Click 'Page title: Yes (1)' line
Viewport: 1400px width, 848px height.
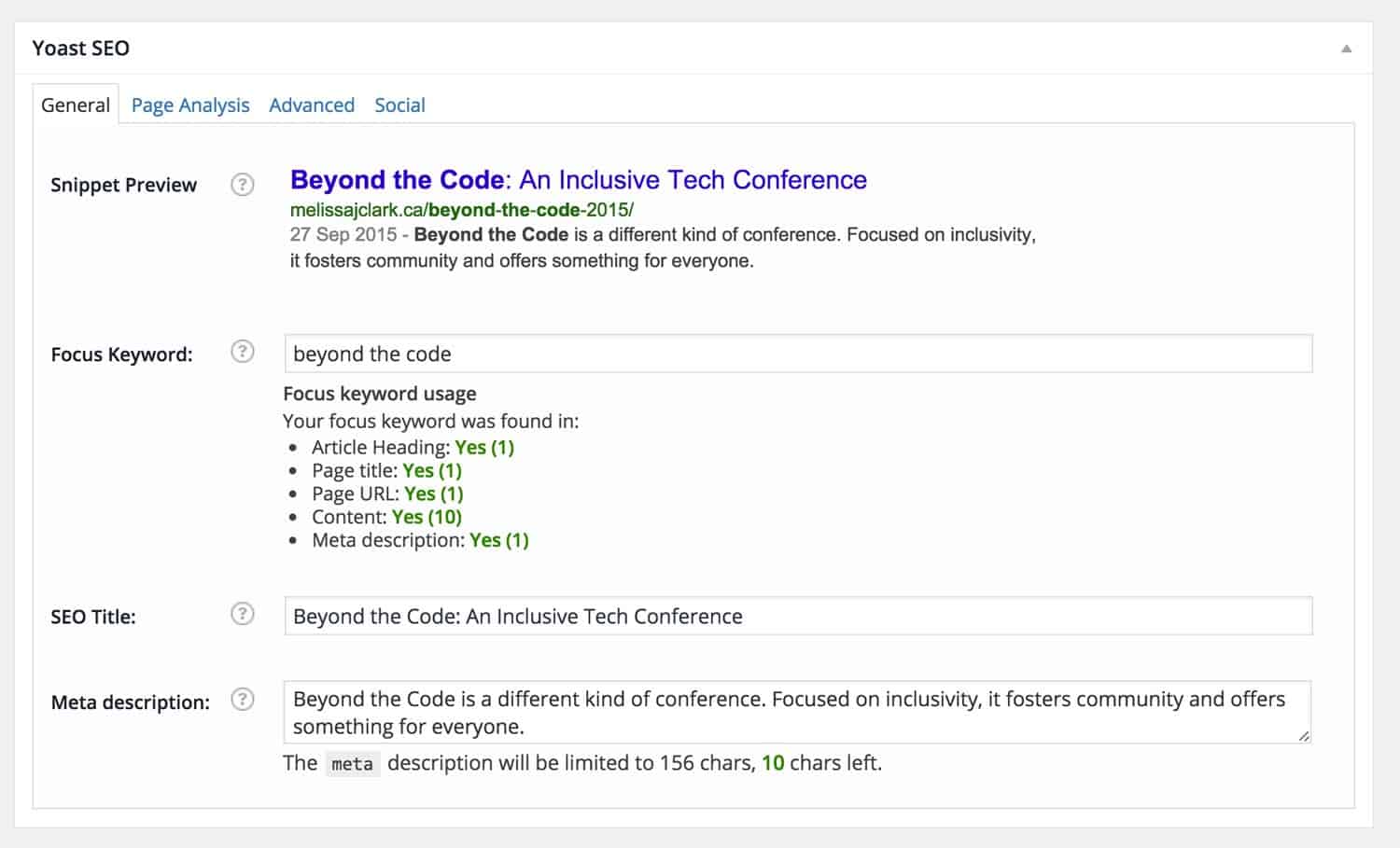pos(386,470)
